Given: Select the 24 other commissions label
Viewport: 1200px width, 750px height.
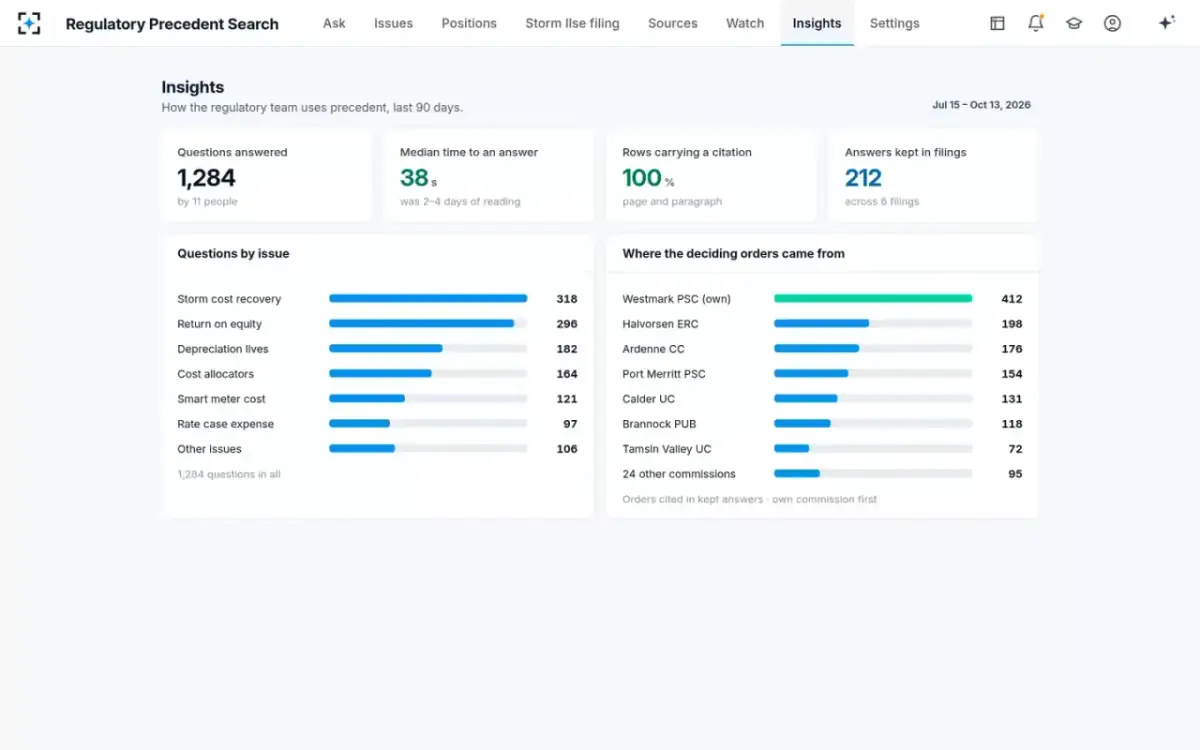Looking at the screenshot, I should click(x=679, y=474).
